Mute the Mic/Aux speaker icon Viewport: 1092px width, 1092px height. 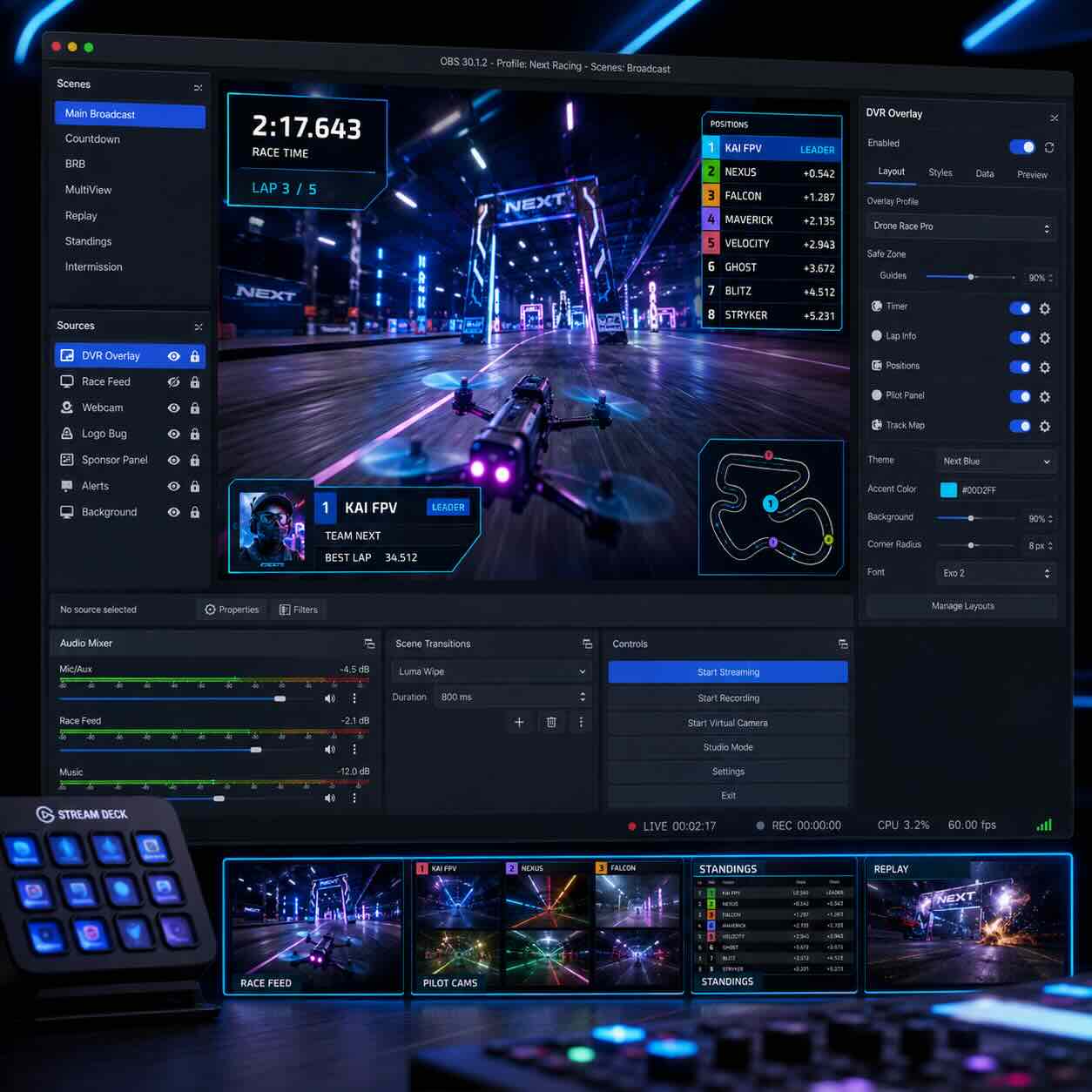pyautogui.click(x=330, y=698)
